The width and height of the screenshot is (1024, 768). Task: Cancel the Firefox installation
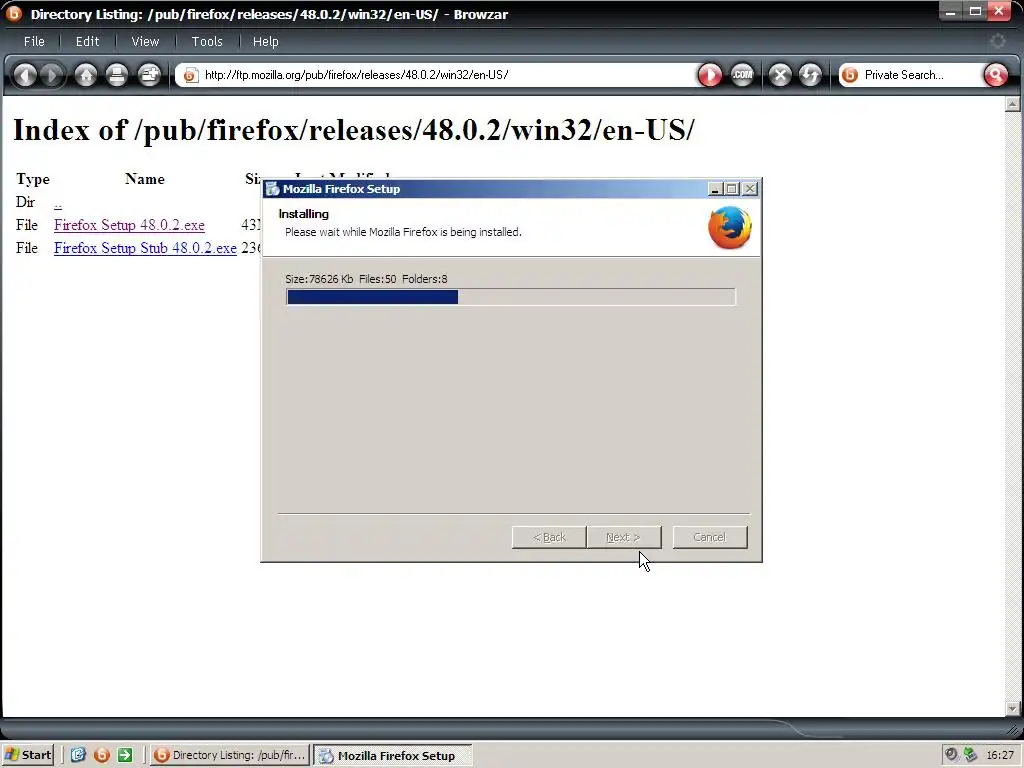click(x=710, y=537)
